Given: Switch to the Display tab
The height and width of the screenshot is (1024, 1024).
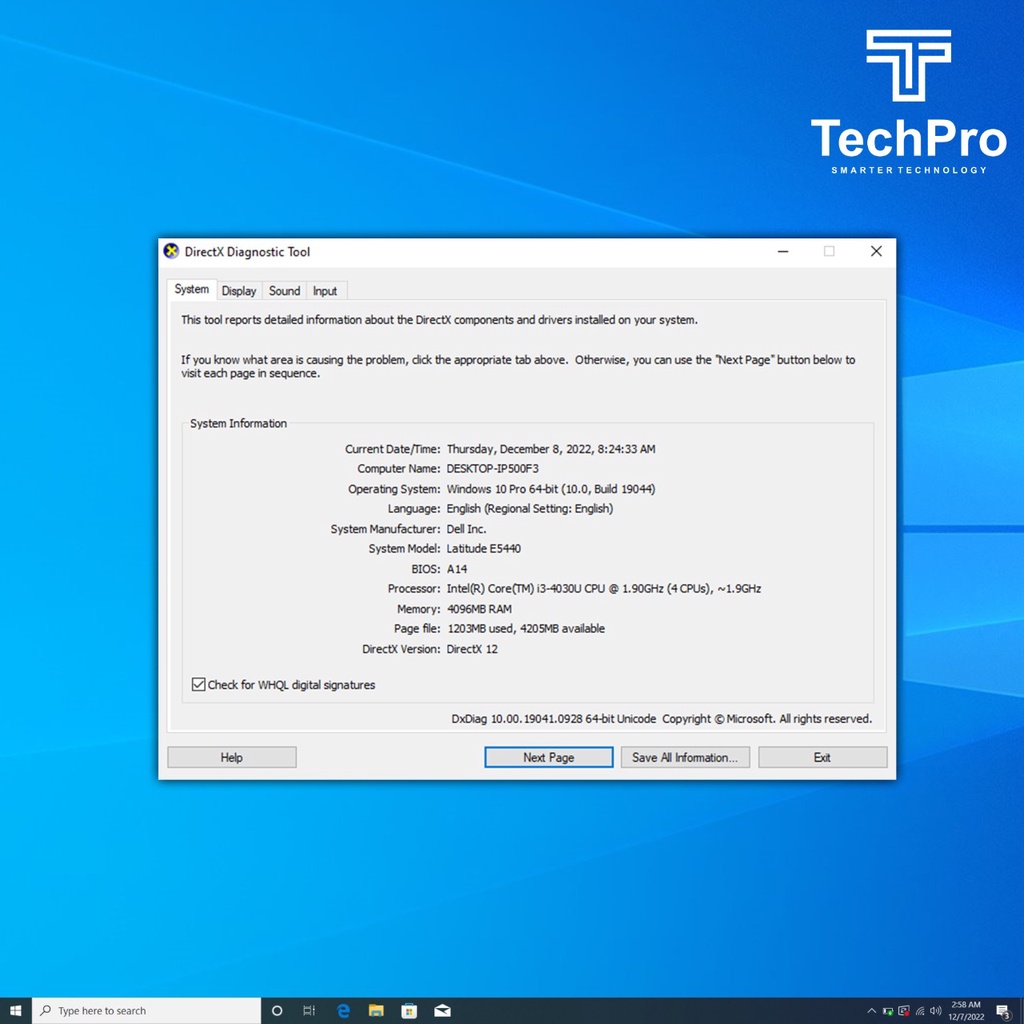Looking at the screenshot, I should coord(239,291).
